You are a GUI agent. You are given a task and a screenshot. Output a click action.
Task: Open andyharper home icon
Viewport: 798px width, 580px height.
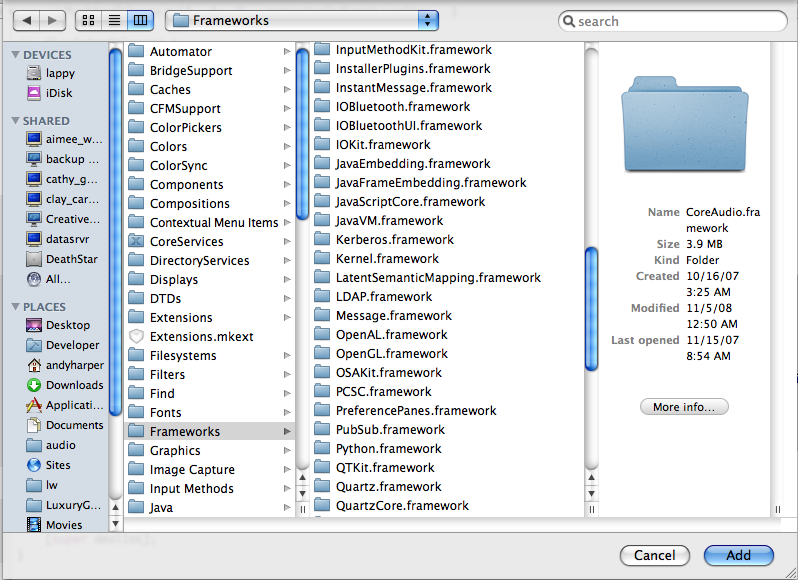tap(34, 365)
